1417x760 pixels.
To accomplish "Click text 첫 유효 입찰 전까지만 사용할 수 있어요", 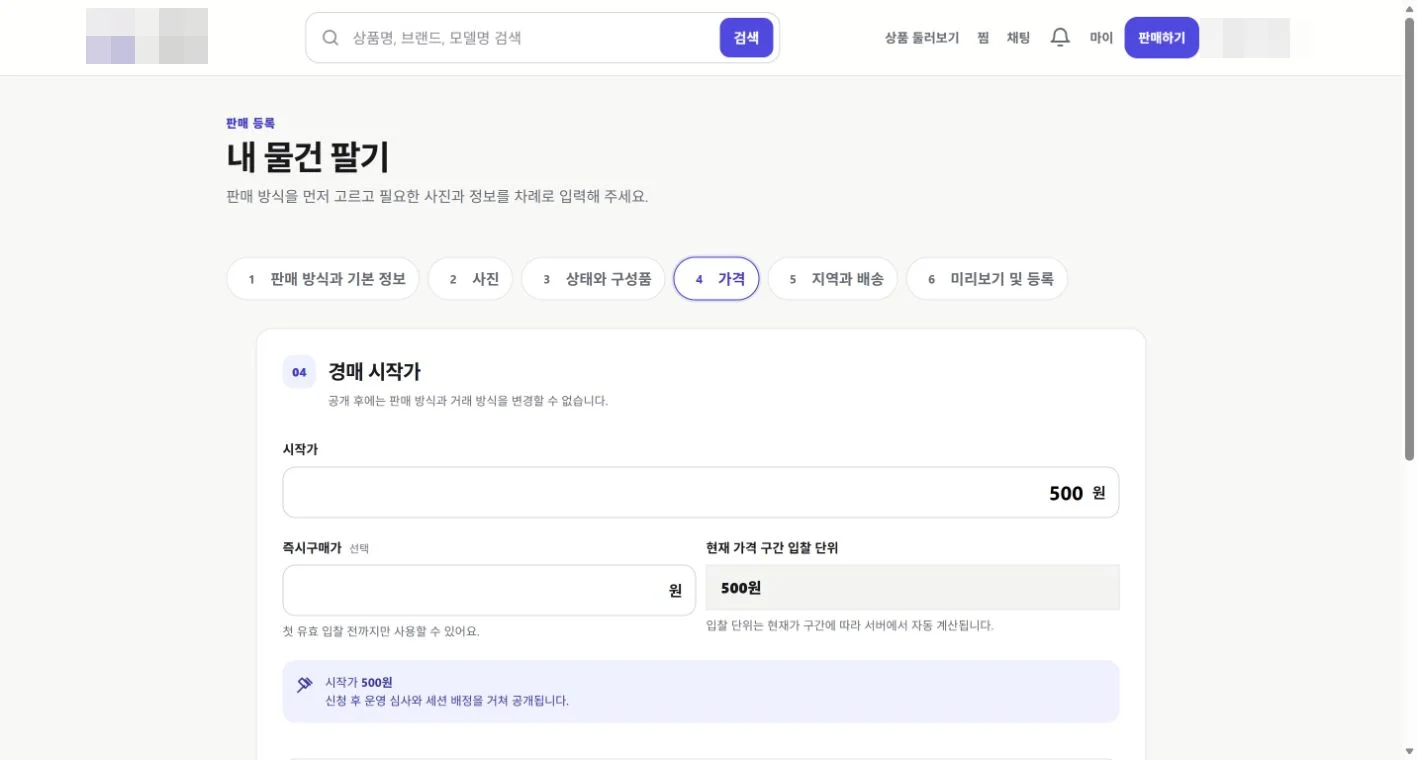I will tap(381, 632).
